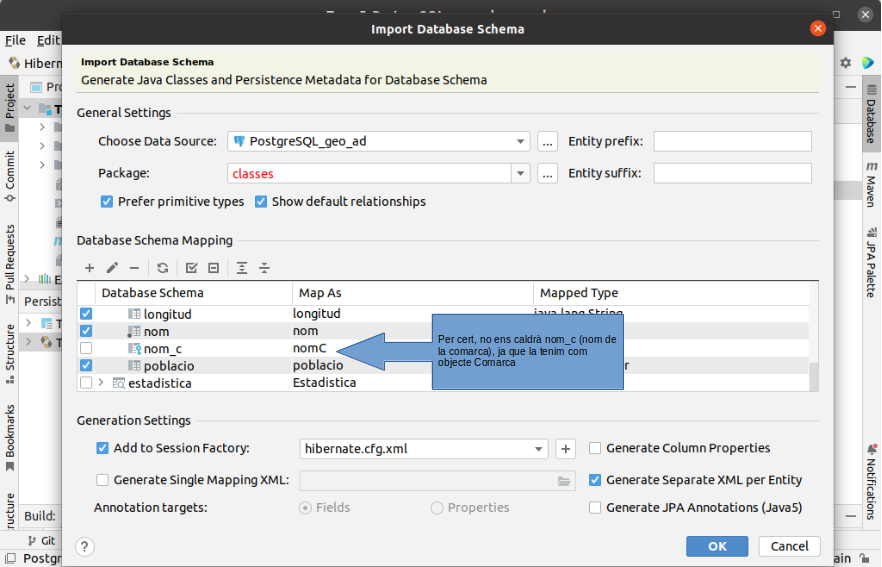
Task: Edit selected mapping with pencil icon
Action: 112,268
